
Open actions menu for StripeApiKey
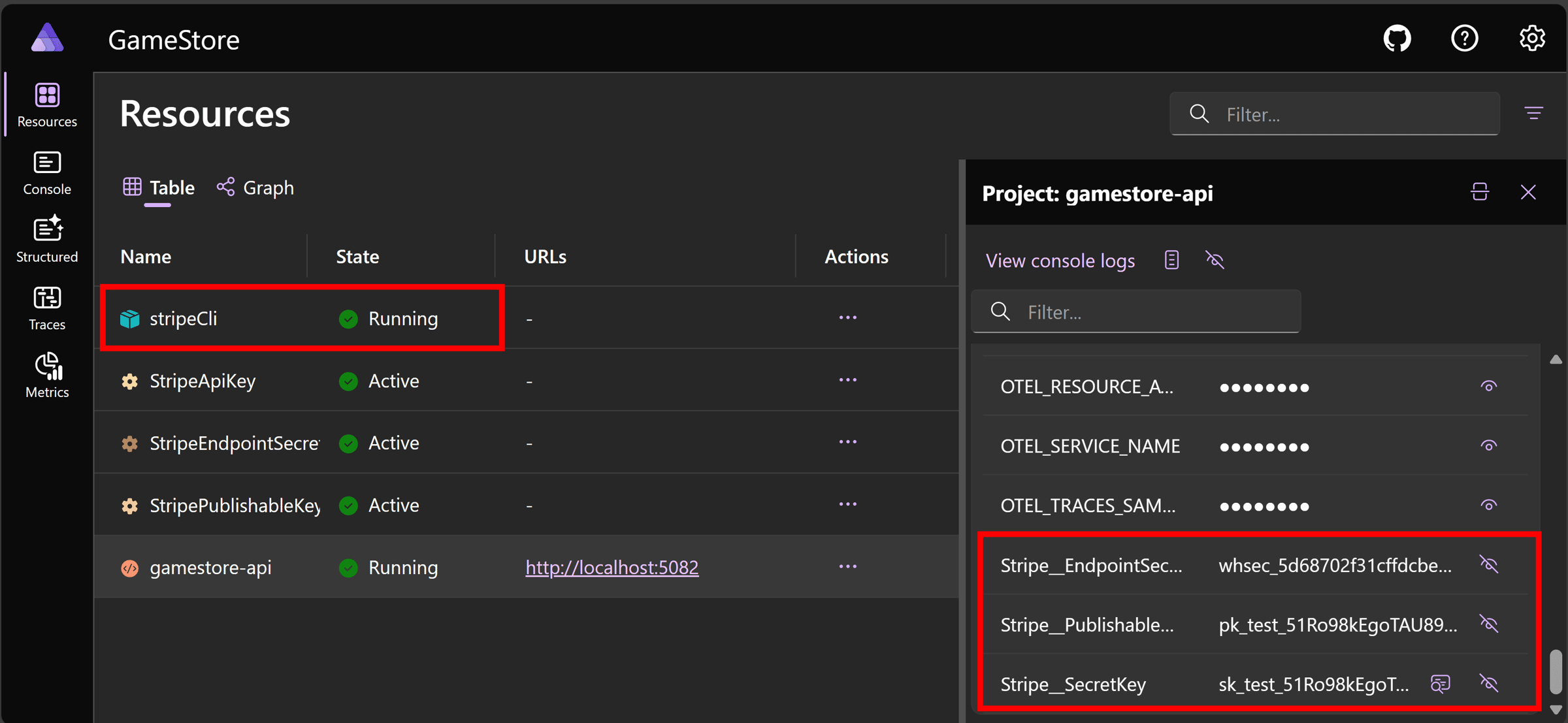point(847,380)
